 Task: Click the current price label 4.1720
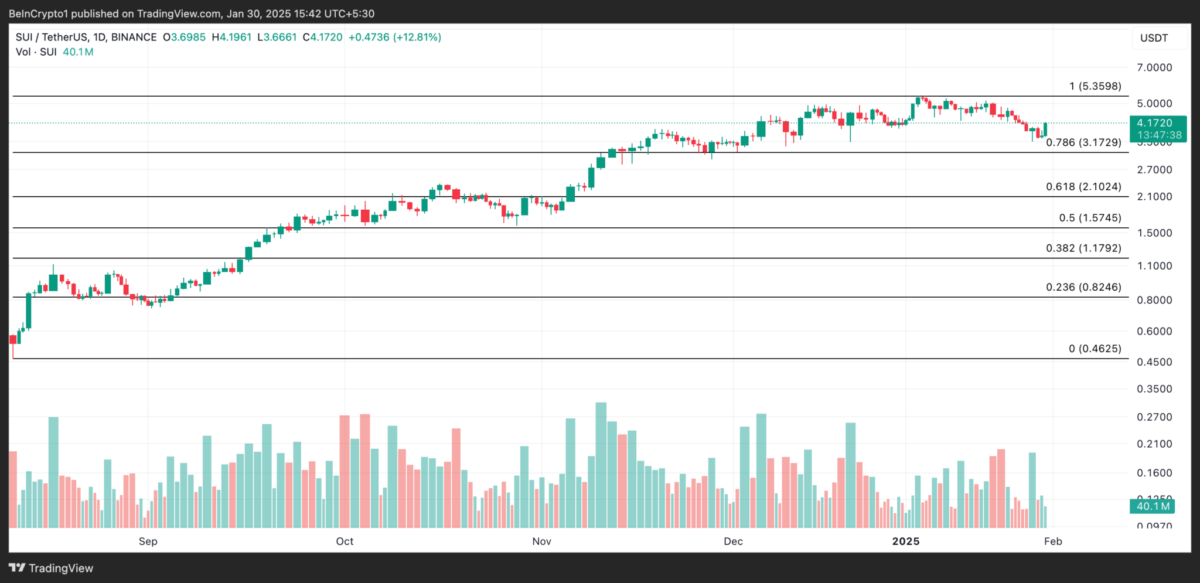[1158, 122]
